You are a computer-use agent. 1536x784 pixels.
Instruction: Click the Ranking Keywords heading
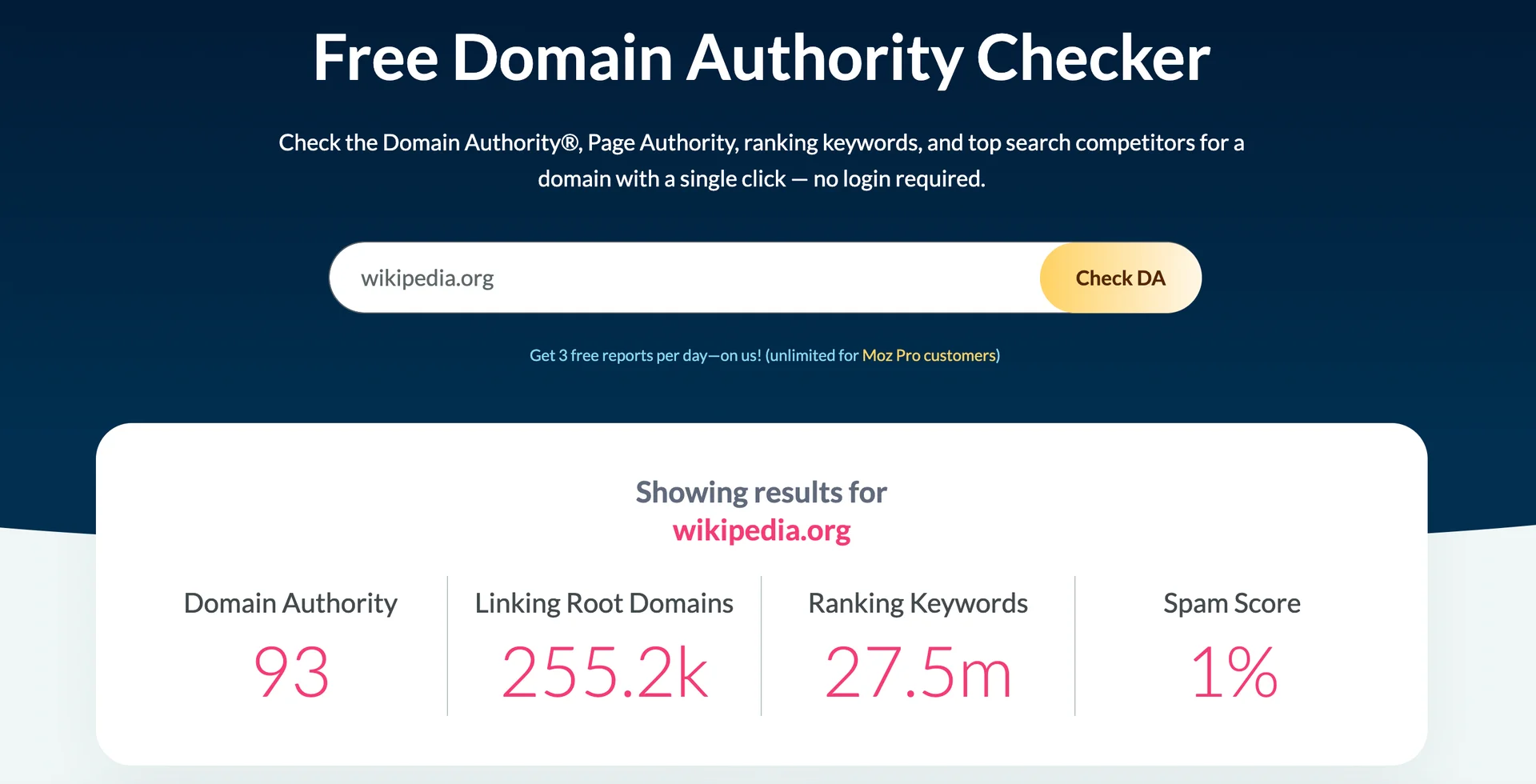[918, 603]
